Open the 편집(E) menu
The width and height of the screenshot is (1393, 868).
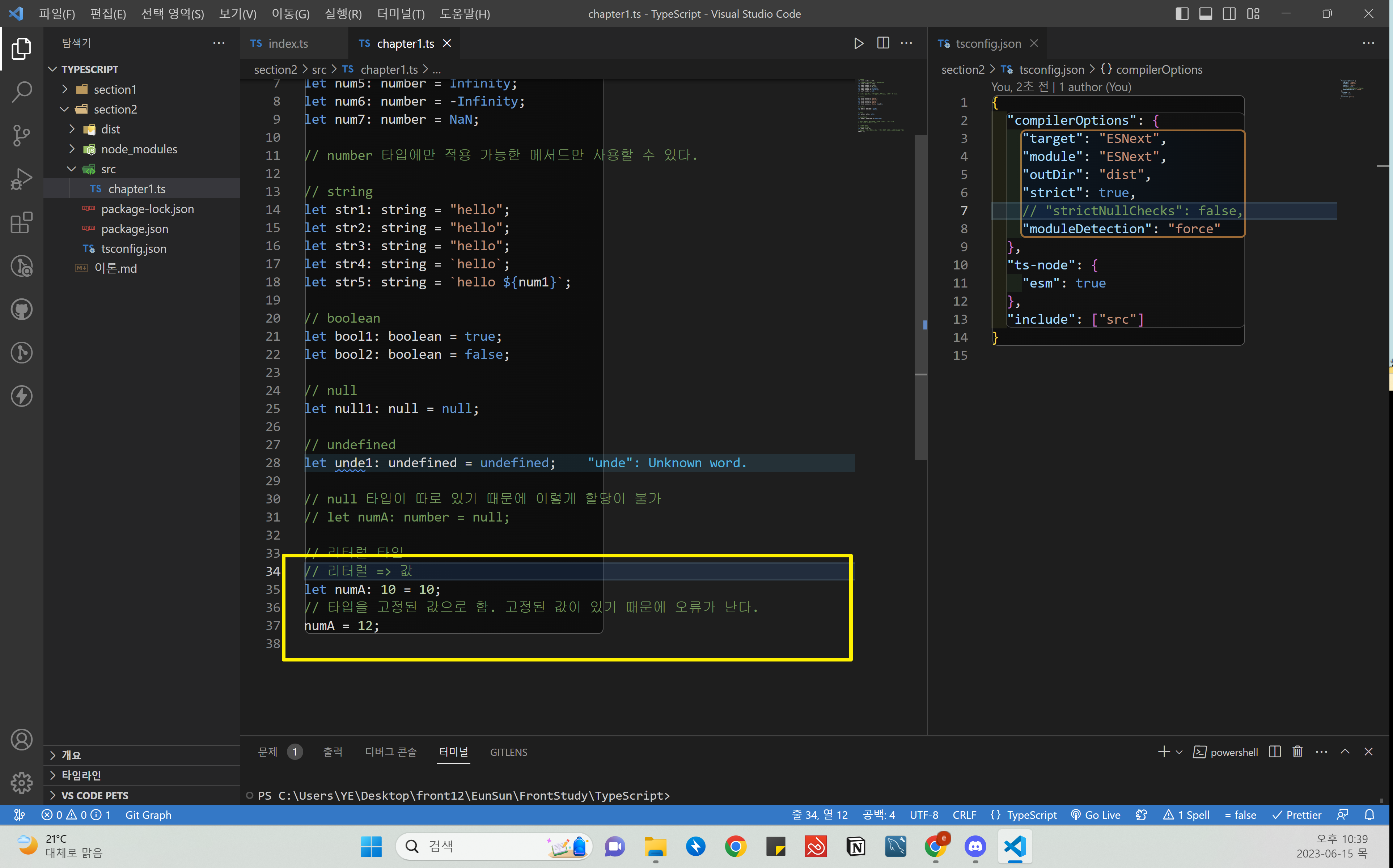coord(108,14)
